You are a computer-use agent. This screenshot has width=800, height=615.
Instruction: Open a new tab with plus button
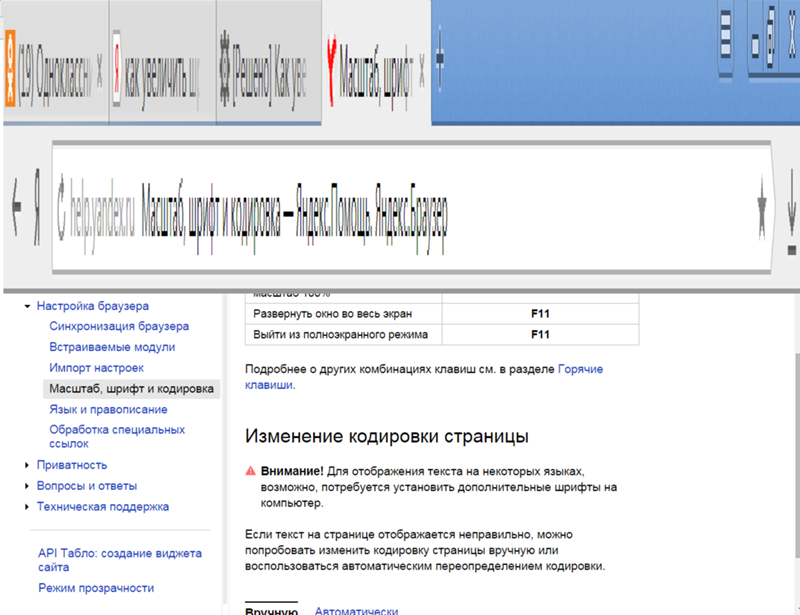pyautogui.click(x=440, y=58)
